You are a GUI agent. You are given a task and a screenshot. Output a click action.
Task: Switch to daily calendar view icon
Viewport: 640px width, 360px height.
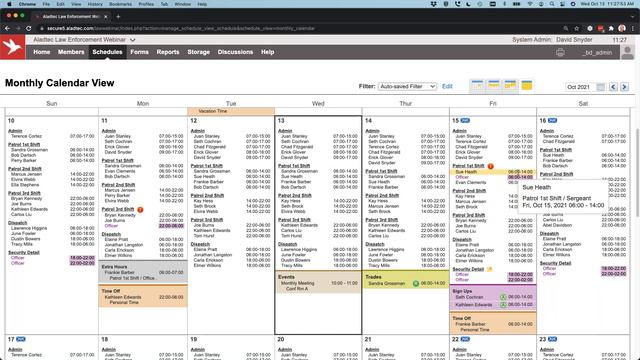pyautogui.click(x=477, y=86)
